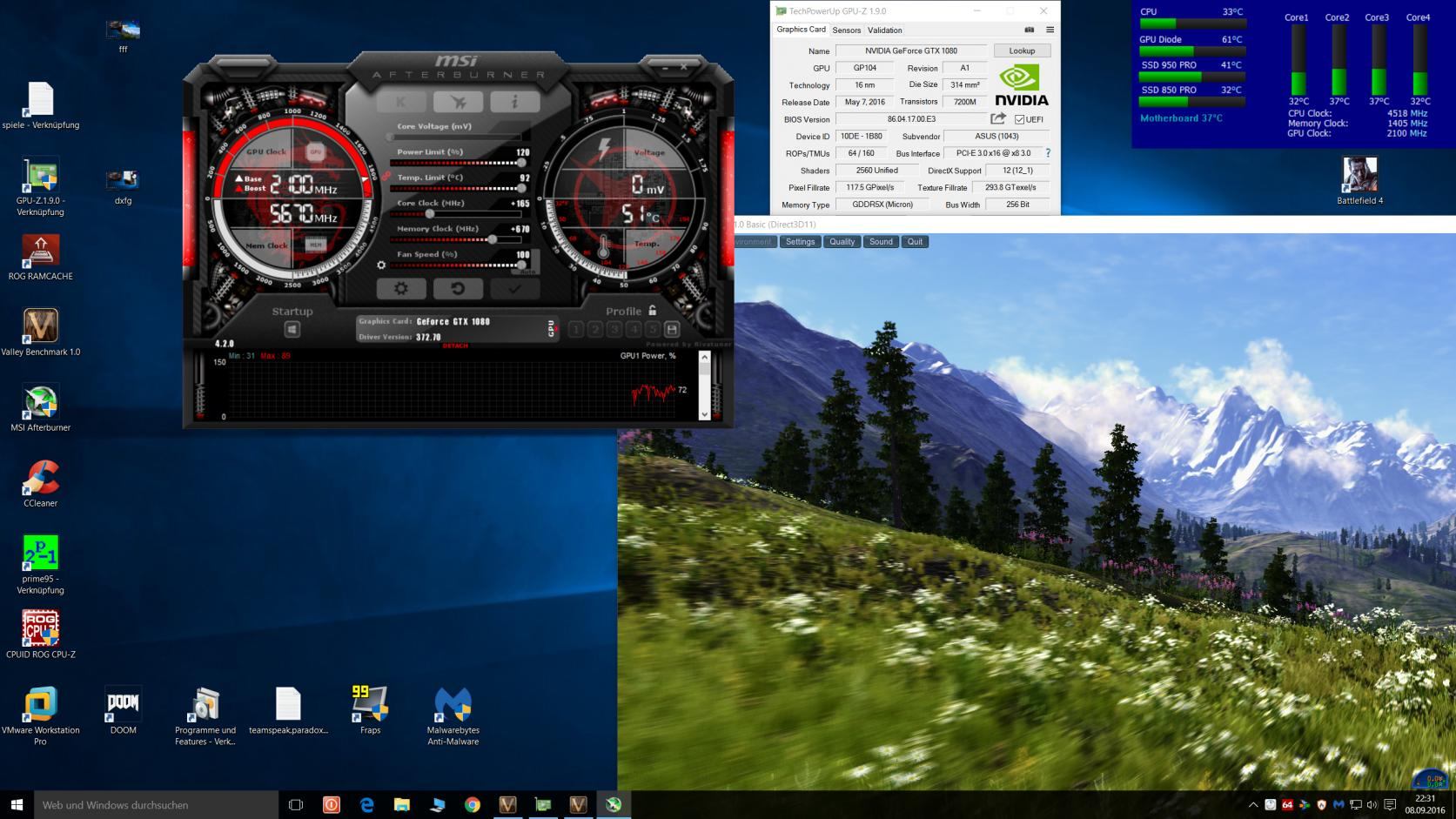
Task: Click the BIOS export share icon in GPU-Z
Action: coord(998,118)
